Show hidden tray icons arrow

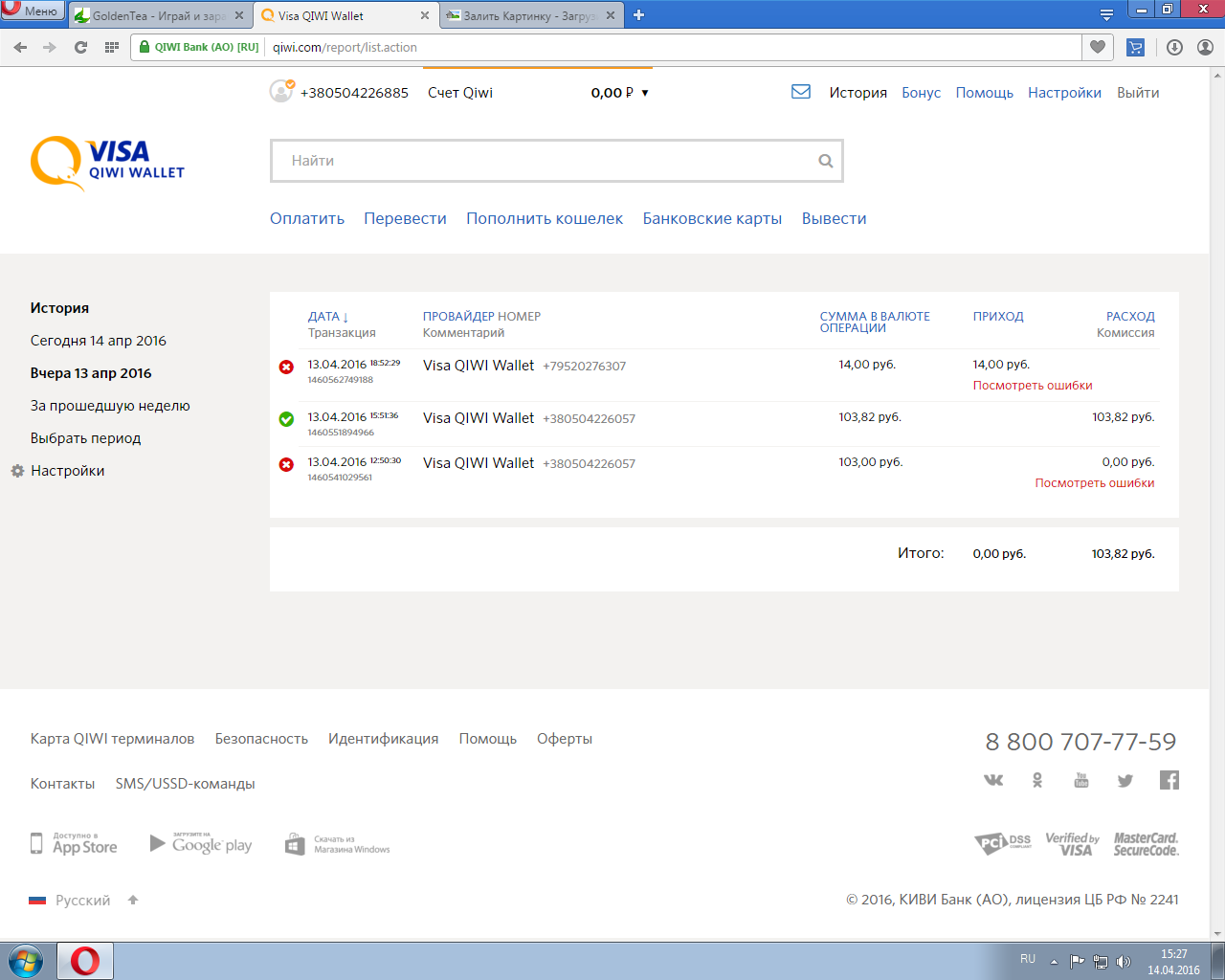click(x=1054, y=962)
